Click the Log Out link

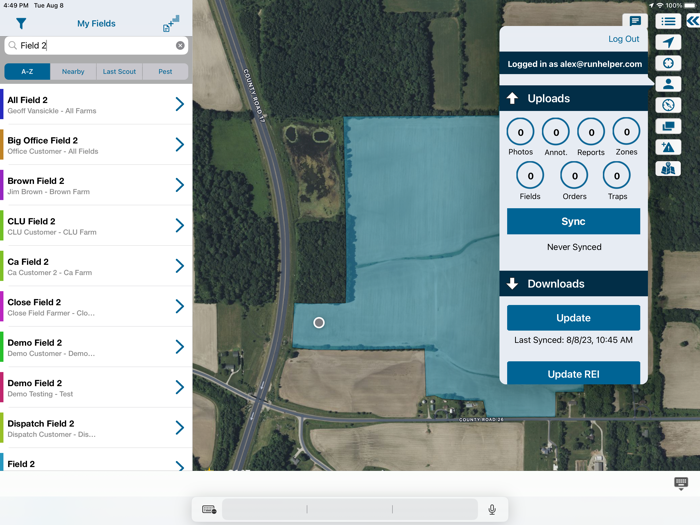coord(623,39)
